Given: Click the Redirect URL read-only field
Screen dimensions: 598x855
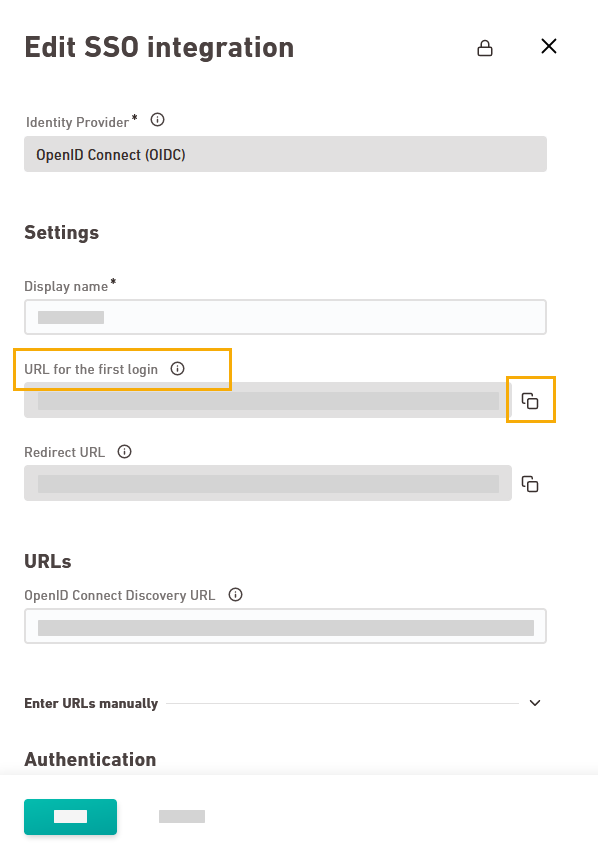Looking at the screenshot, I should pos(268,483).
